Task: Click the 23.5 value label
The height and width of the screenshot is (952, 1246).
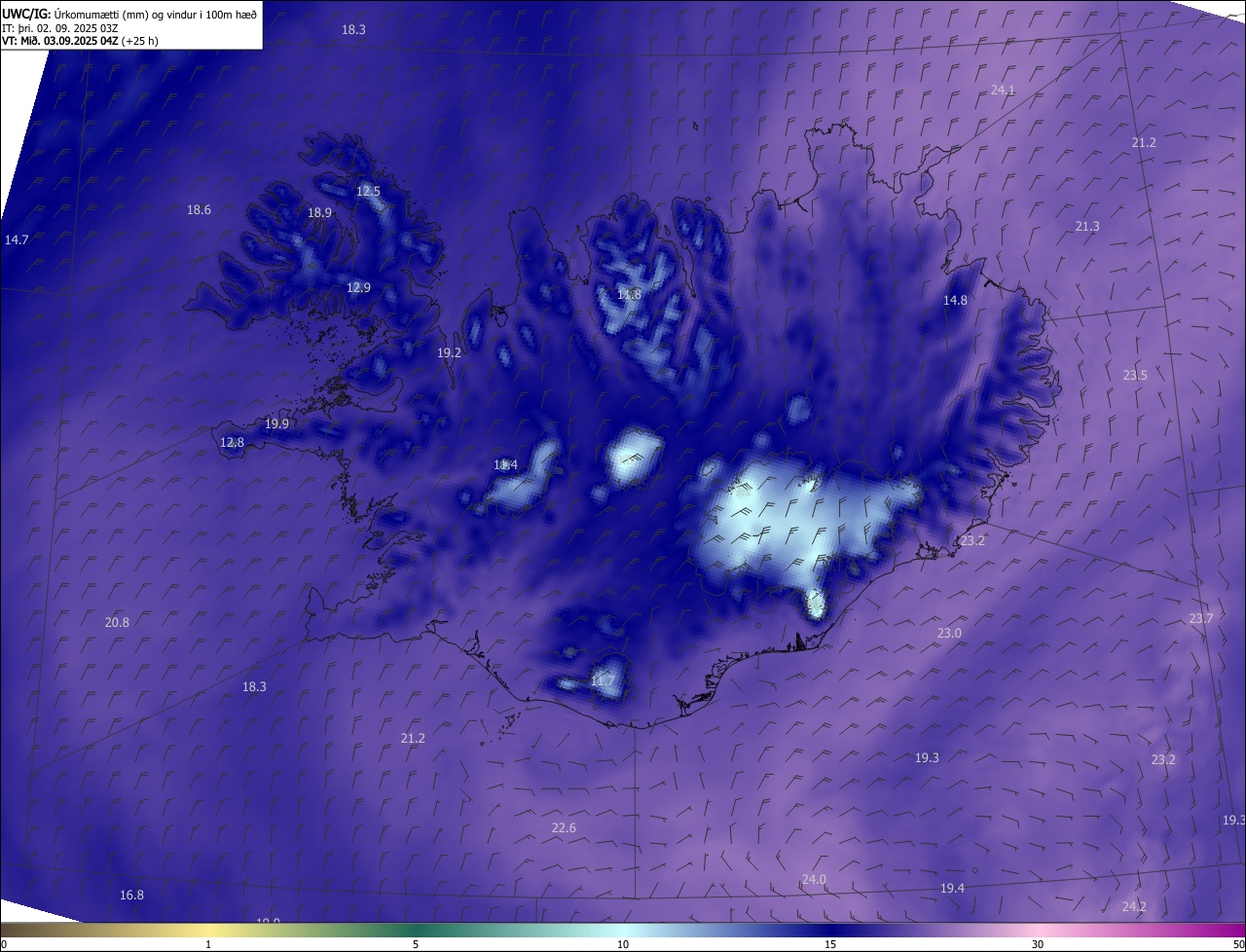Action: pyautogui.click(x=1135, y=375)
